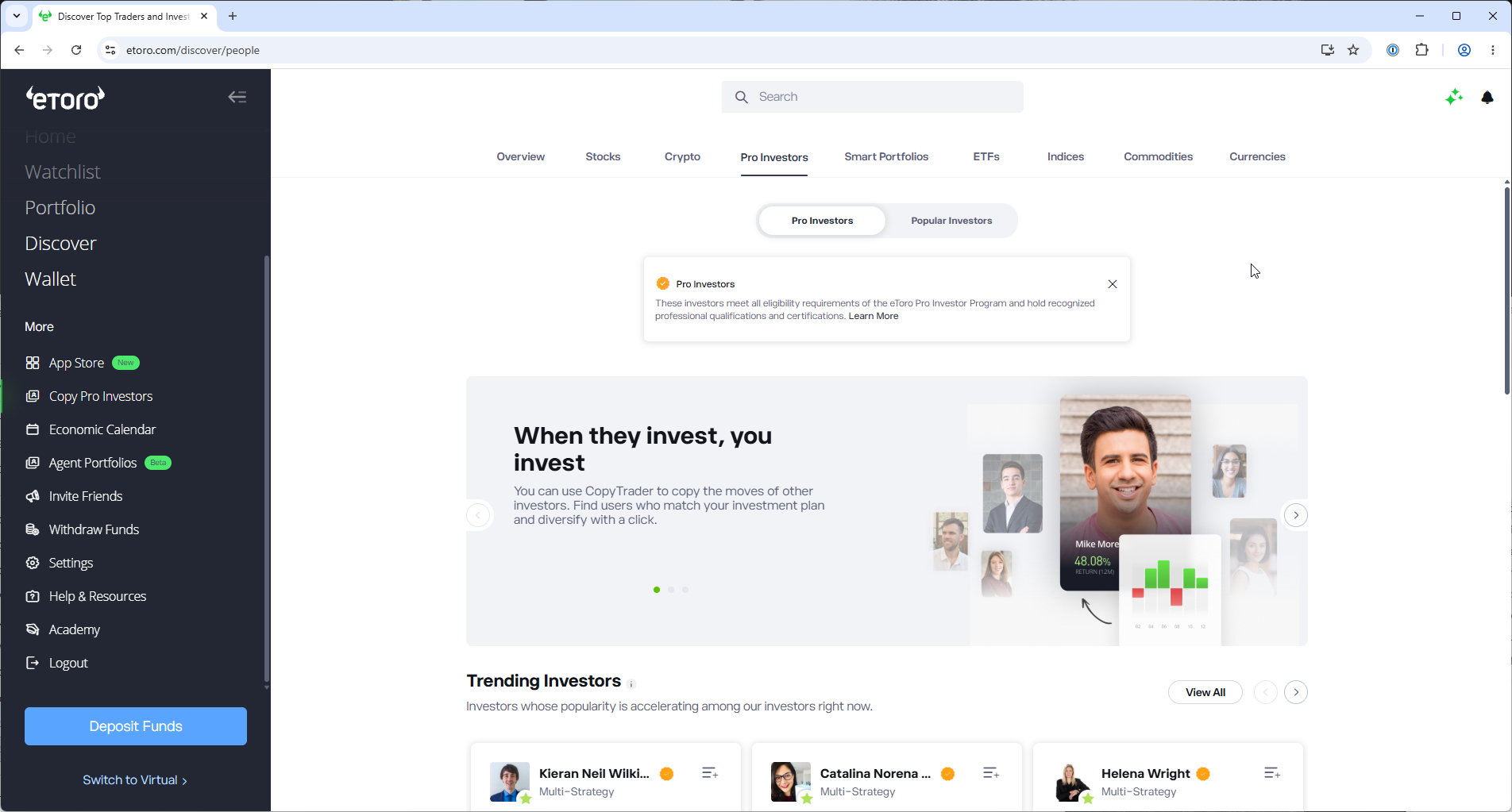Focus the Search input field
The image size is (1512, 812).
click(873, 97)
